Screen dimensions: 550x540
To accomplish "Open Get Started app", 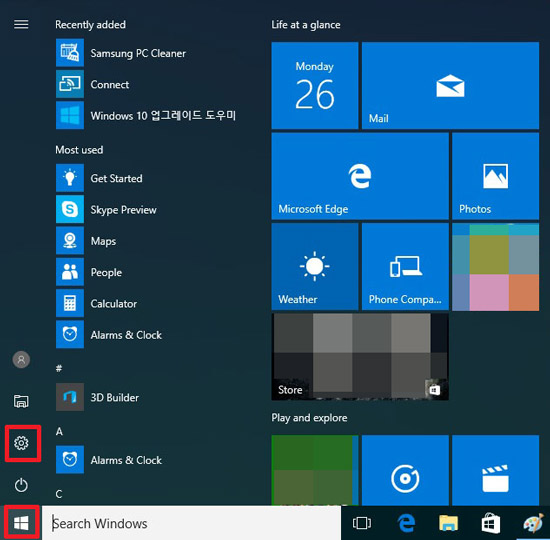I will click(x=99, y=178).
